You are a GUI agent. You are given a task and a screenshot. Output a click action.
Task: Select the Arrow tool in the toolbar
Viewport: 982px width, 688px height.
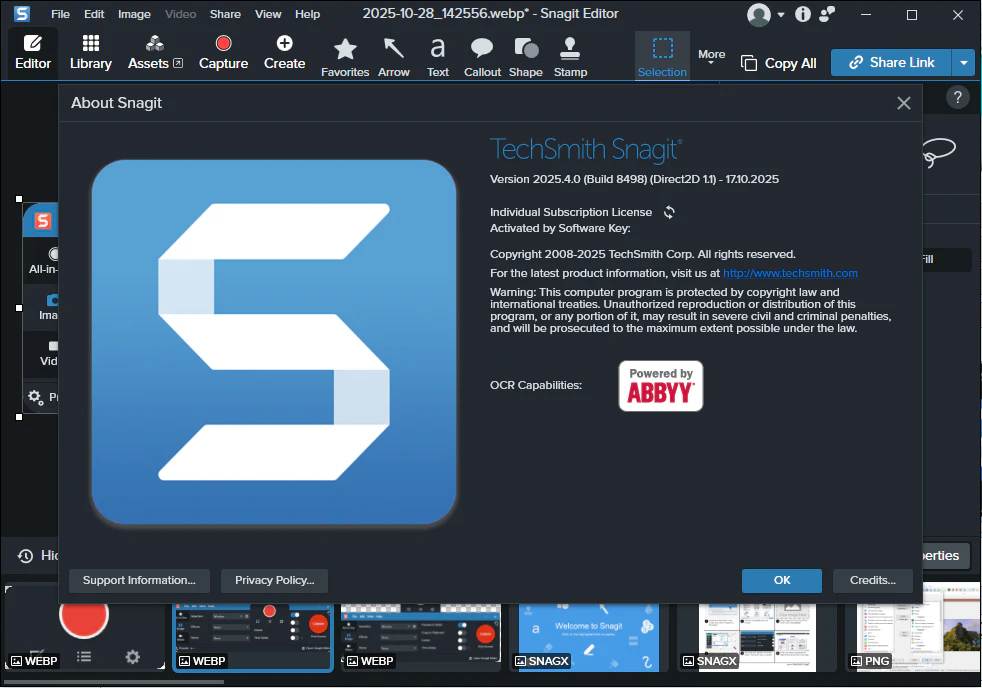394,56
